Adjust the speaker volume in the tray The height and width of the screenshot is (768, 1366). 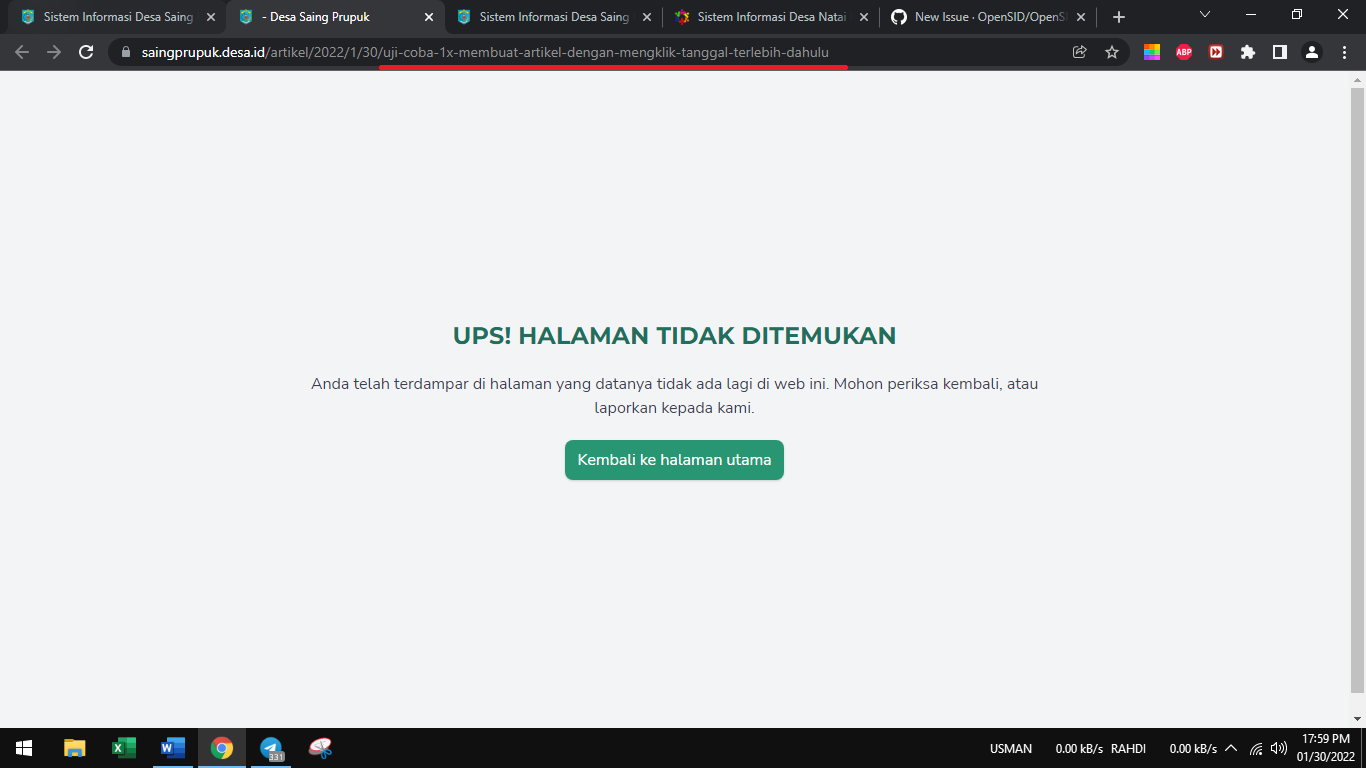pyautogui.click(x=1278, y=747)
